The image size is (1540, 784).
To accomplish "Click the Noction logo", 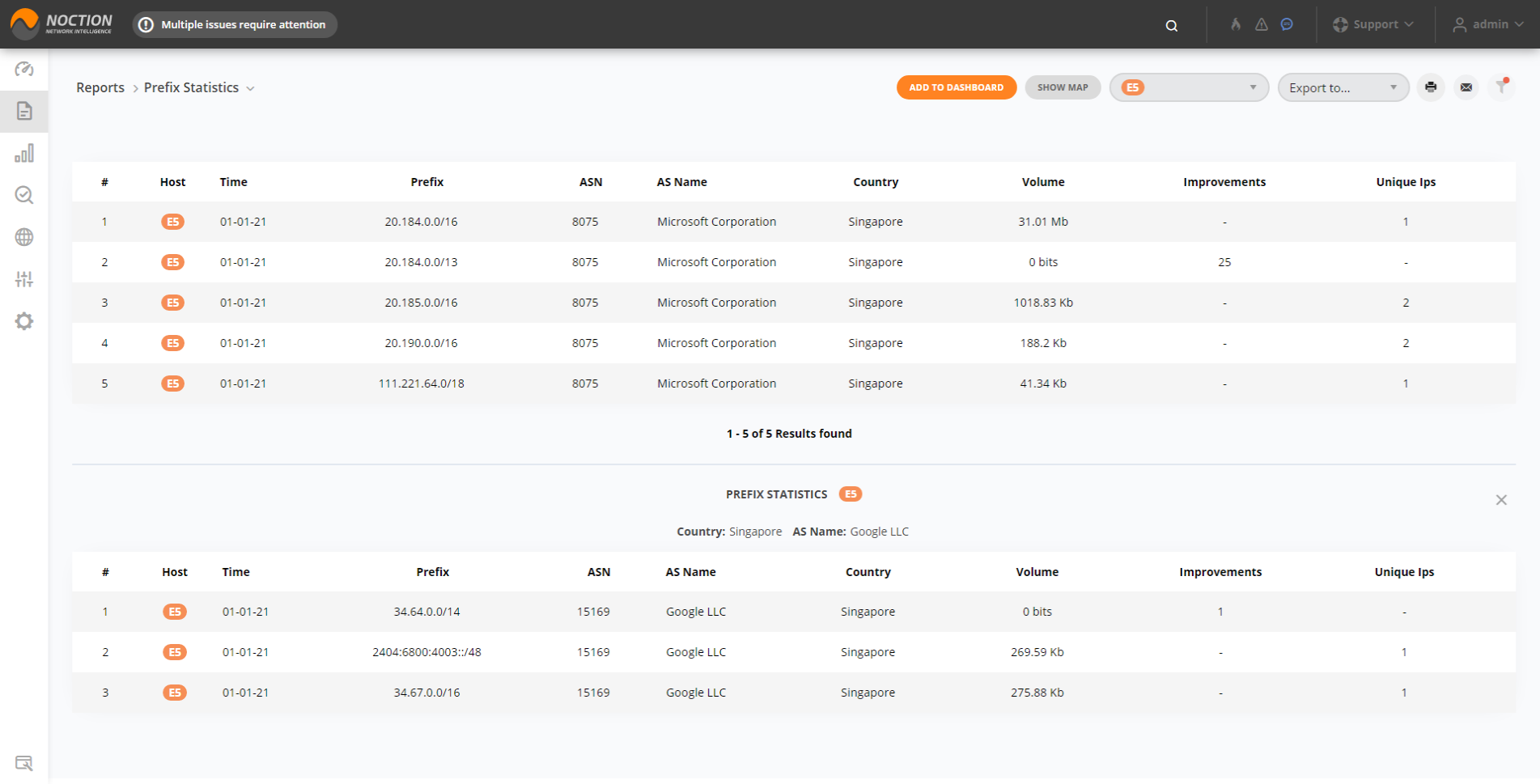I will [62, 23].
